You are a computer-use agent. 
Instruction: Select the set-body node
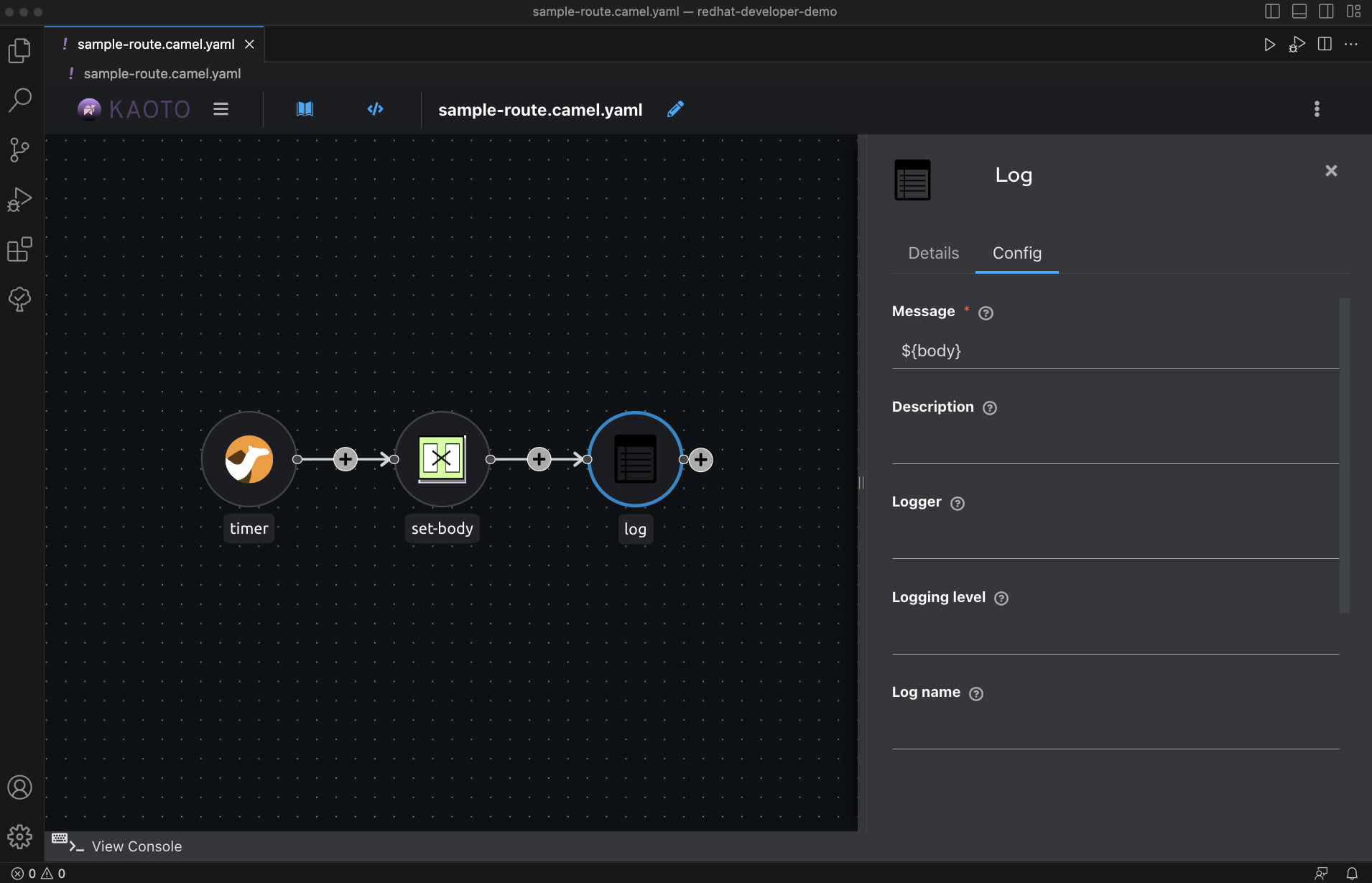pyautogui.click(x=442, y=459)
